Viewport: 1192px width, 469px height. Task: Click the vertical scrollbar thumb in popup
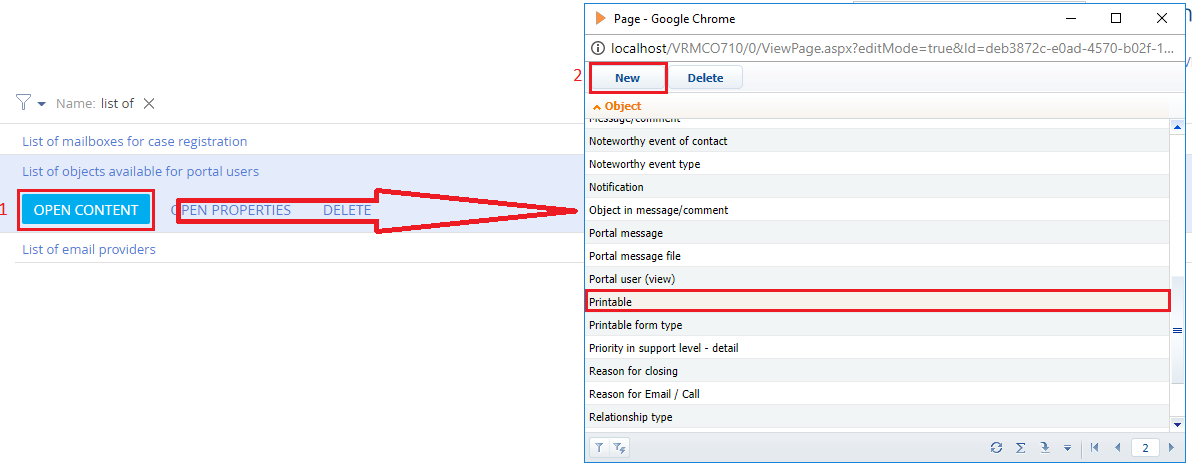[1178, 331]
